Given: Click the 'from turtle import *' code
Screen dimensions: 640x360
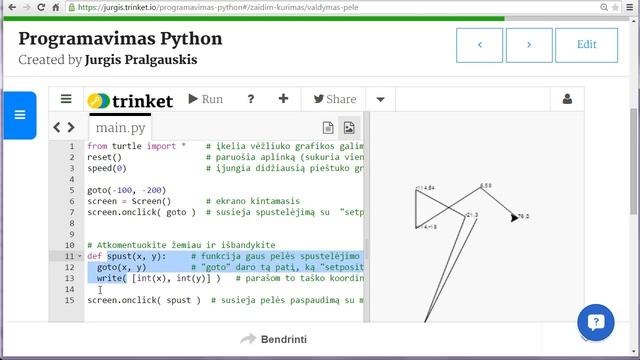Looking at the screenshot, I should coord(136,146).
